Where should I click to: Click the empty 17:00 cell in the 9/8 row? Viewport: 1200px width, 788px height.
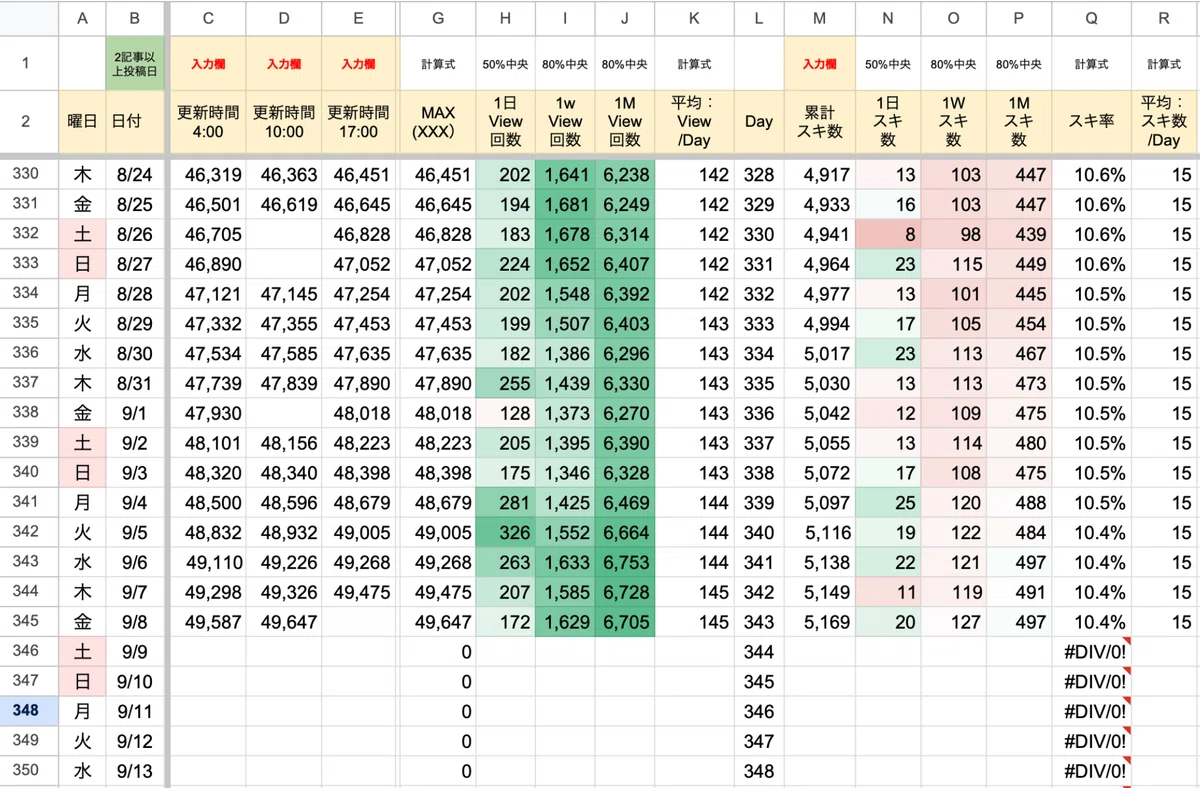(x=359, y=622)
